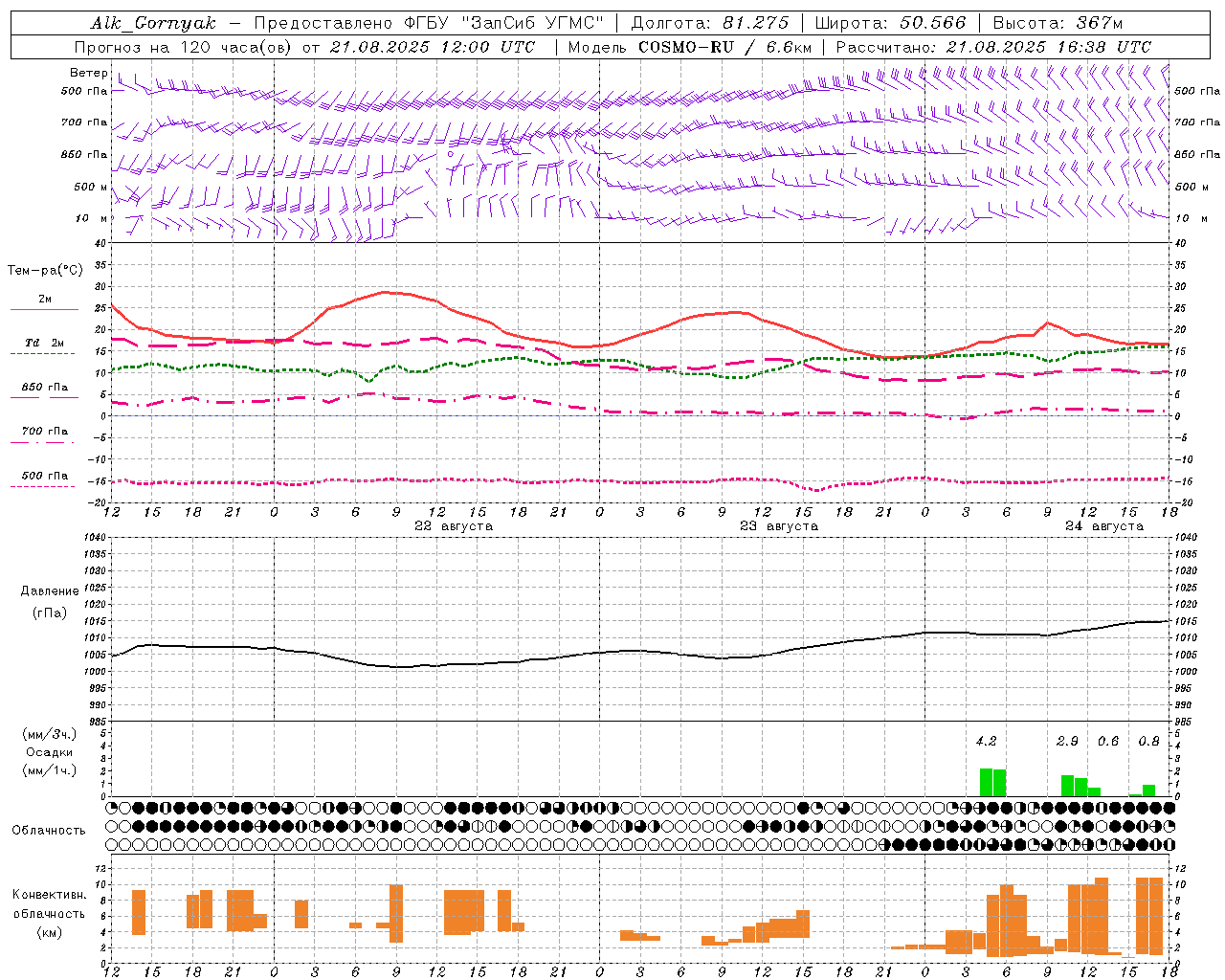Click the '700 гПа' temperature legend label

click(45, 431)
